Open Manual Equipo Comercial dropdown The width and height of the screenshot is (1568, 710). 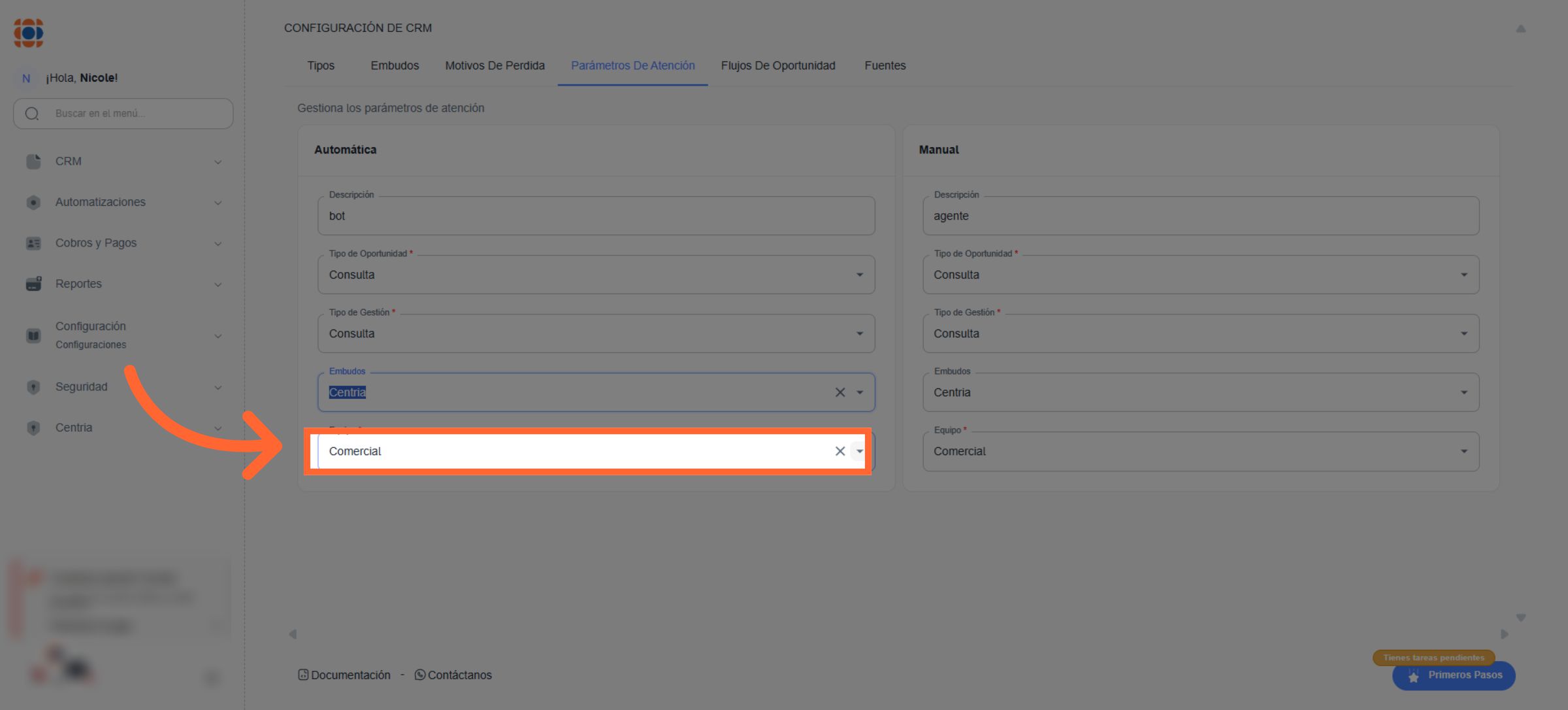click(x=1463, y=451)
